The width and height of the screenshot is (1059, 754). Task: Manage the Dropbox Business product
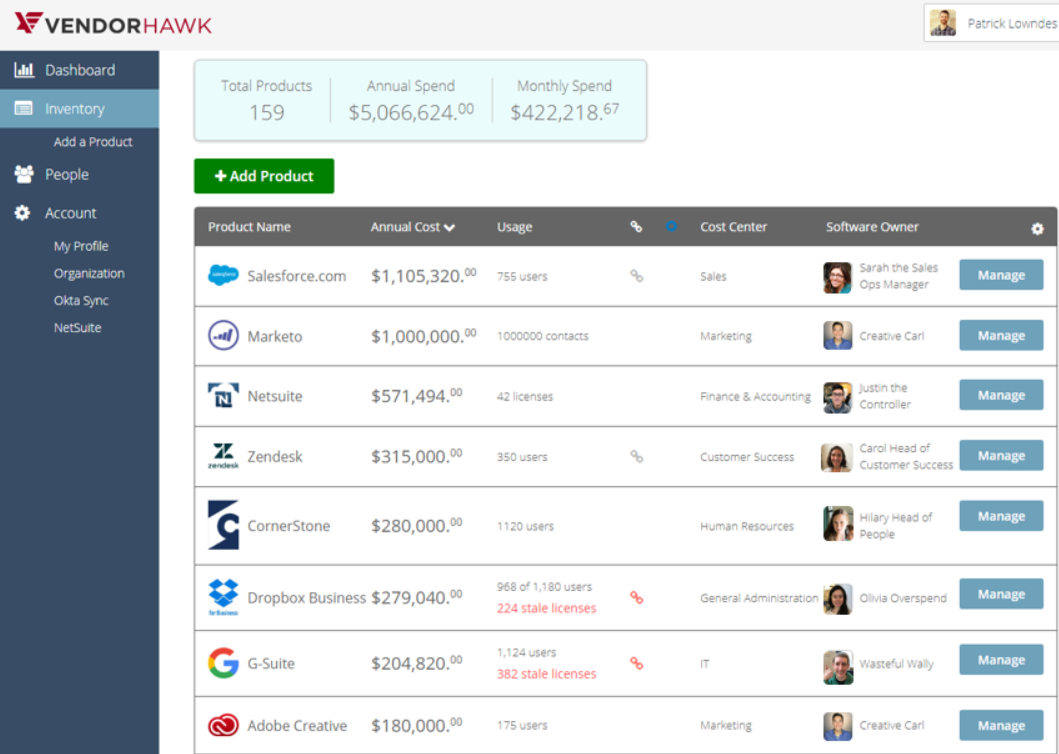[1001, 595]
